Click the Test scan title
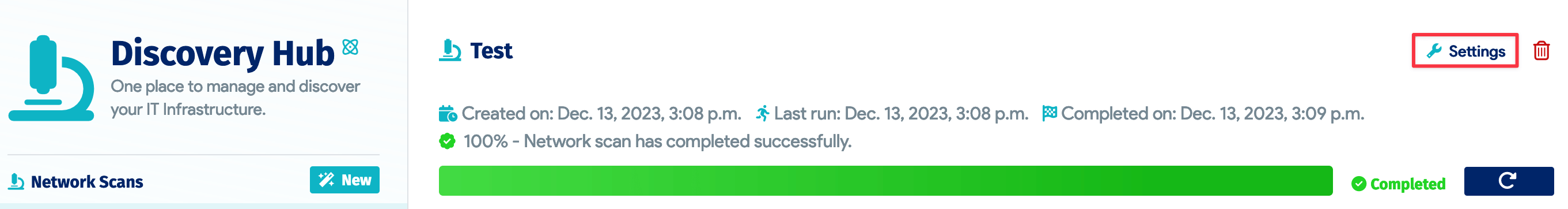Screen dimensions: 1568x209 tap(491, 51)
